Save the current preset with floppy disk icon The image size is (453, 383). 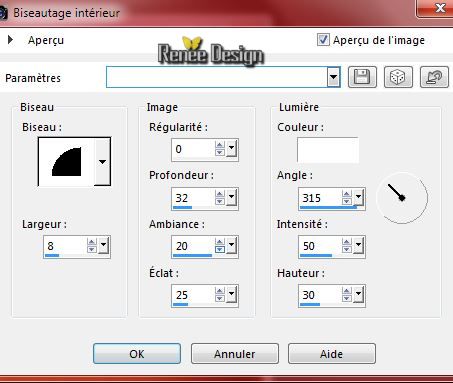click(362, 77)
